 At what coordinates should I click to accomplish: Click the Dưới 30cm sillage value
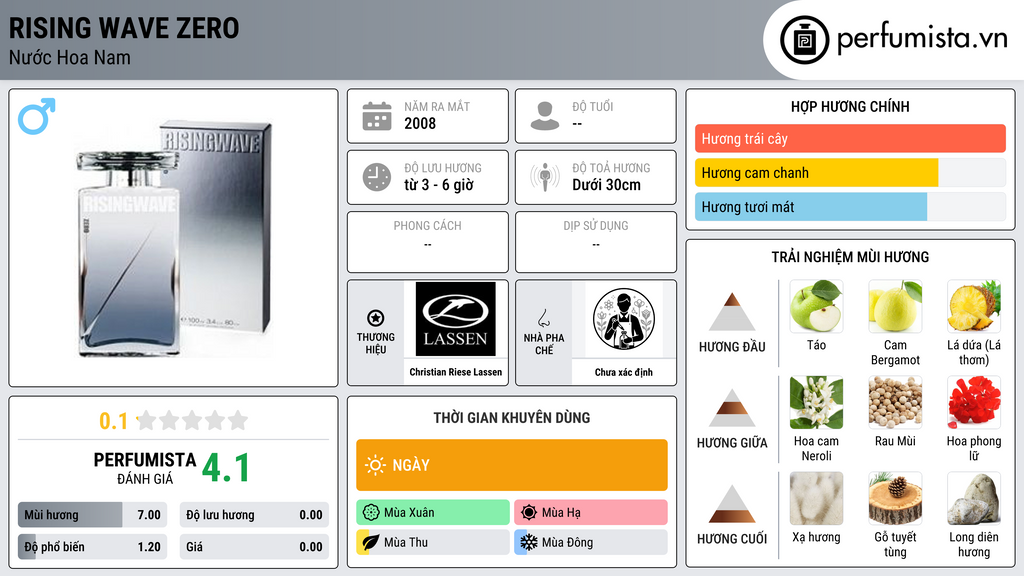coord(606,185)
